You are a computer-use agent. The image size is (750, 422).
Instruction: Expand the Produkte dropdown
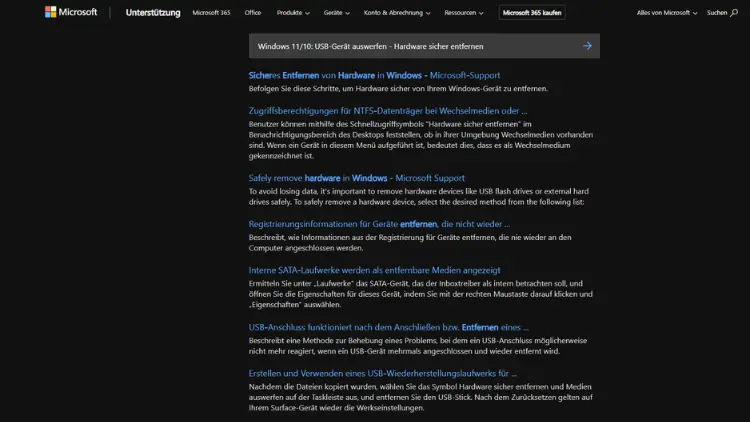[x=293, y=13]
